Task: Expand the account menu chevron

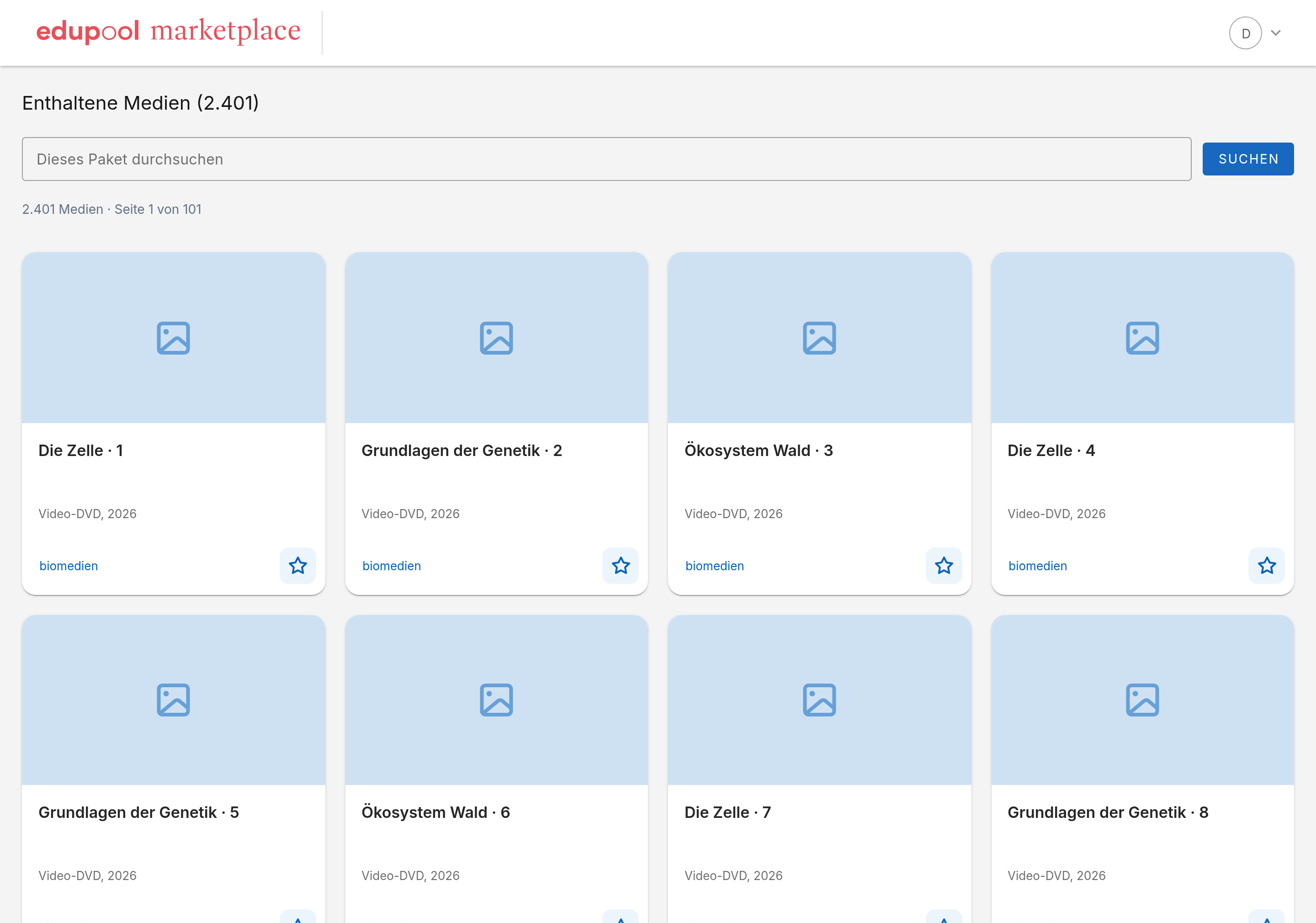Action: [1276, 33]
